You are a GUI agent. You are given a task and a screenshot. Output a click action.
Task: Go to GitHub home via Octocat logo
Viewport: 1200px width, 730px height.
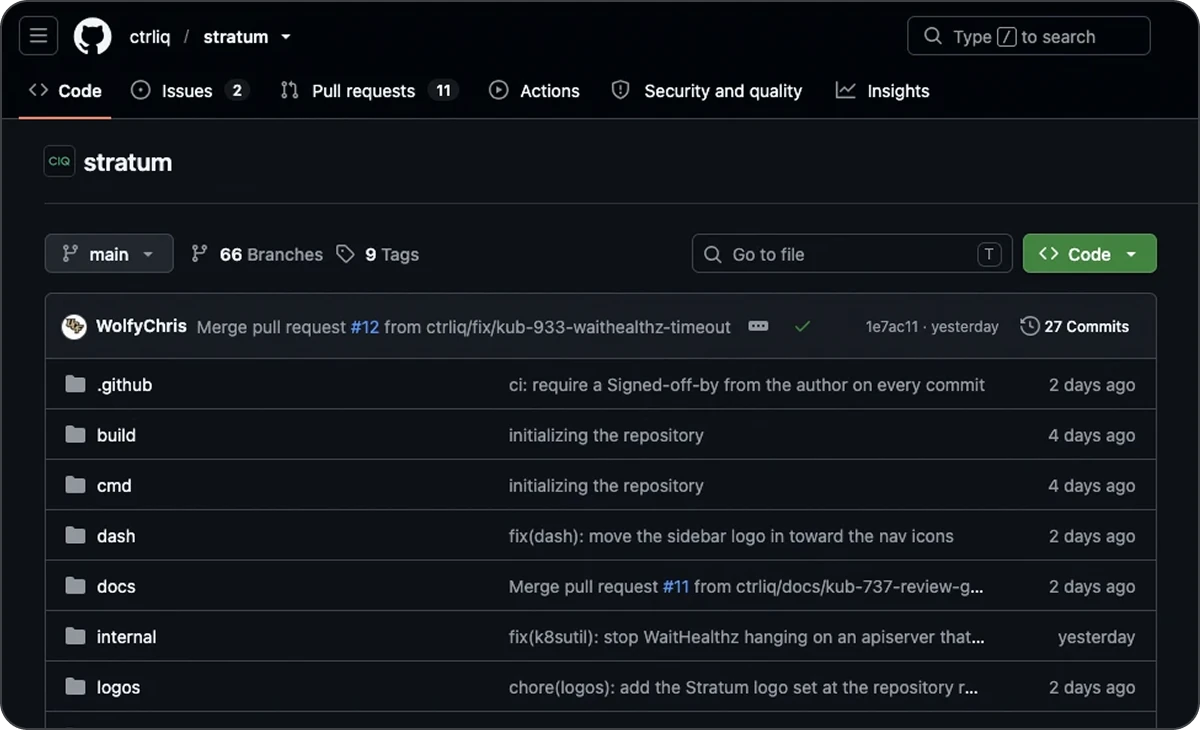[x=93, y=36]
